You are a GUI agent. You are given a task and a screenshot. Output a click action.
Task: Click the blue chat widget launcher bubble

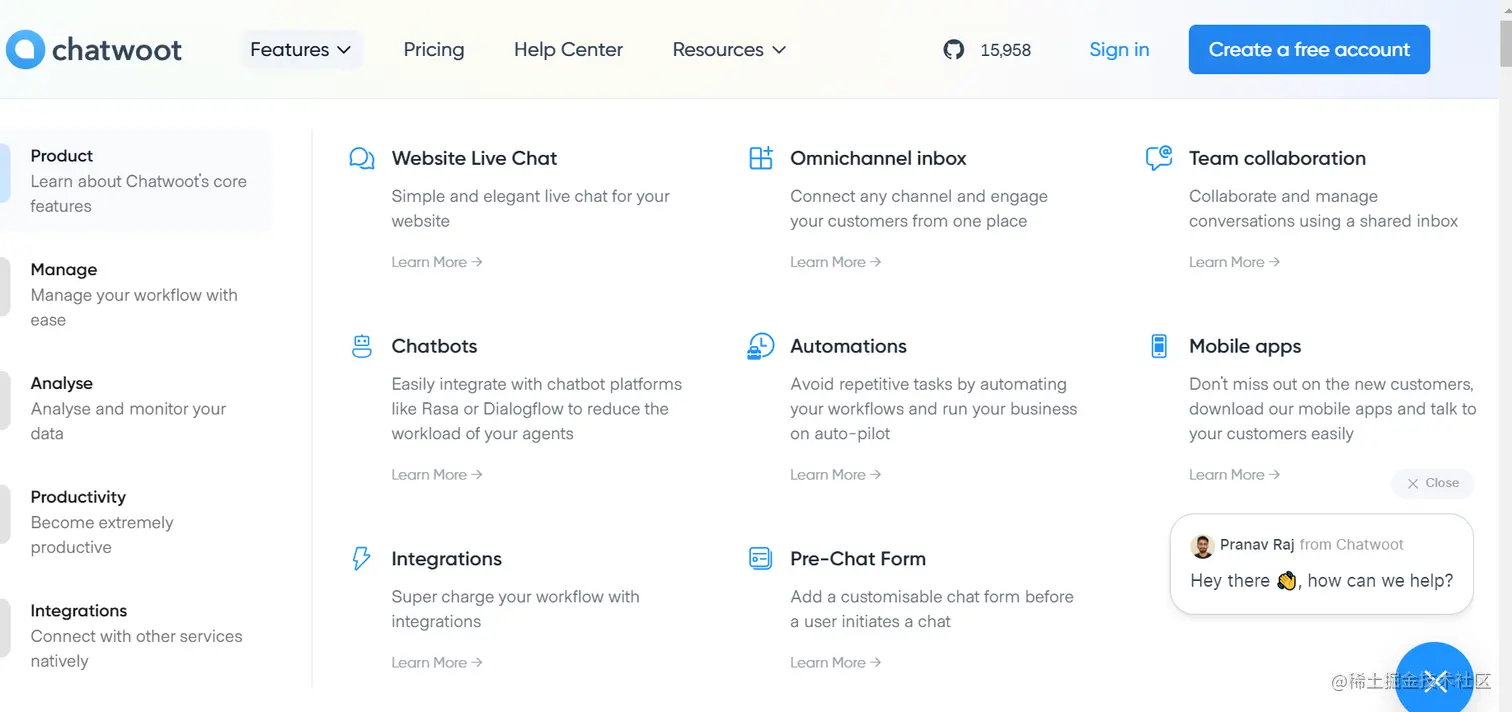(x=1434, y=680)
